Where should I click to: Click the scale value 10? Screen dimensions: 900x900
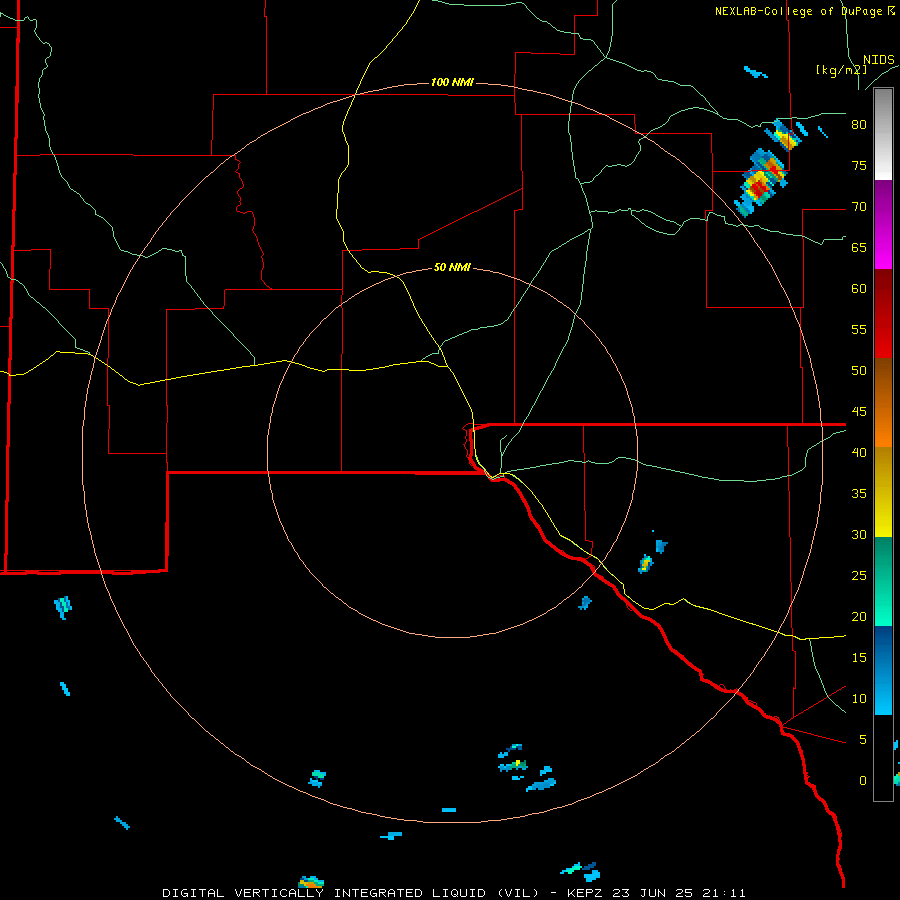859,699
